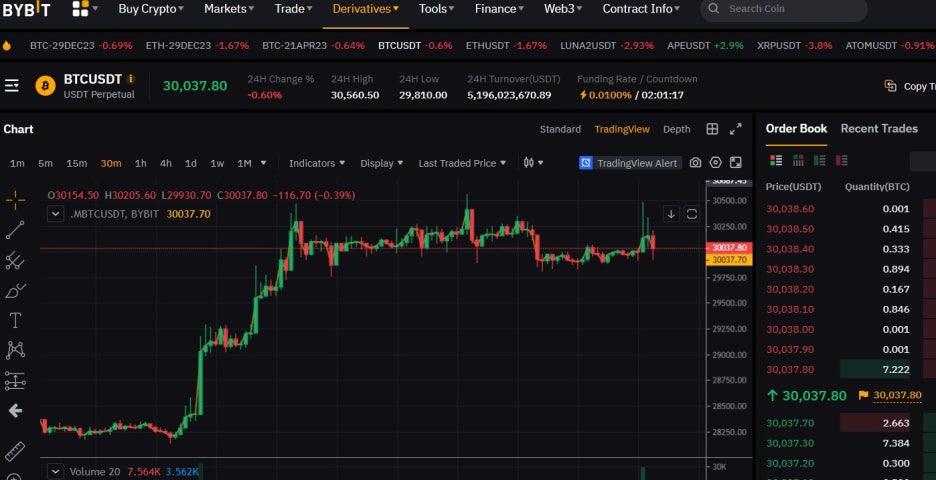Image resolution: width=936 pixels, height=480 pixels.
Task: Click the left arrow icon tool
Action: [15, 411]
